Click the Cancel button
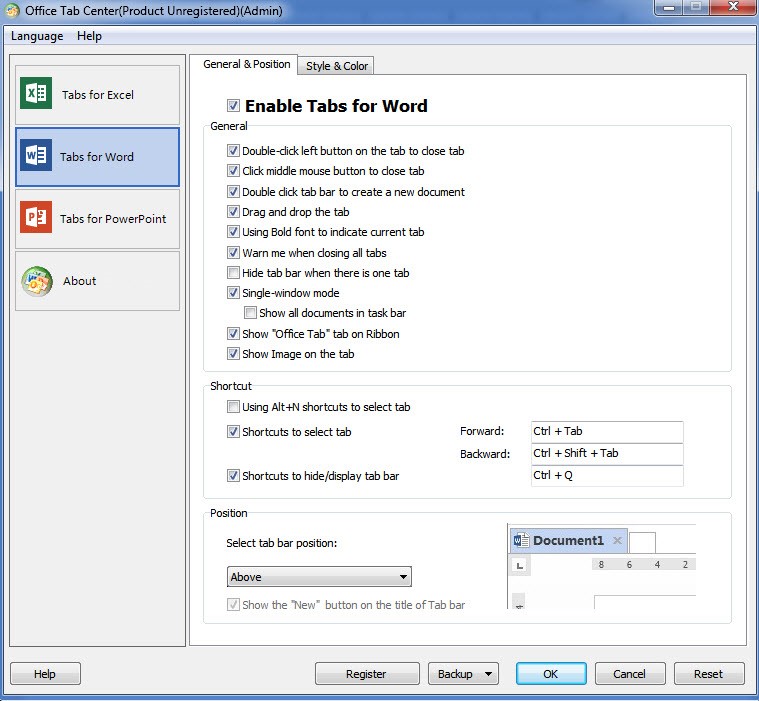This screenshot has width=759, height=701. (x=630, y=674)
